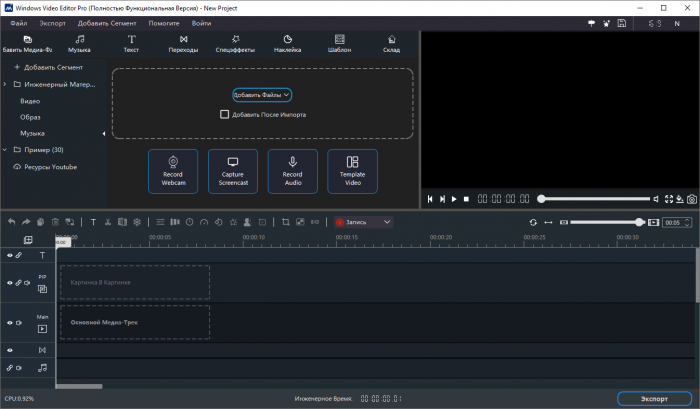Screen dimensions: 700x409
Task: Mute the Main track speaker icon
Action: click(19, 323)
